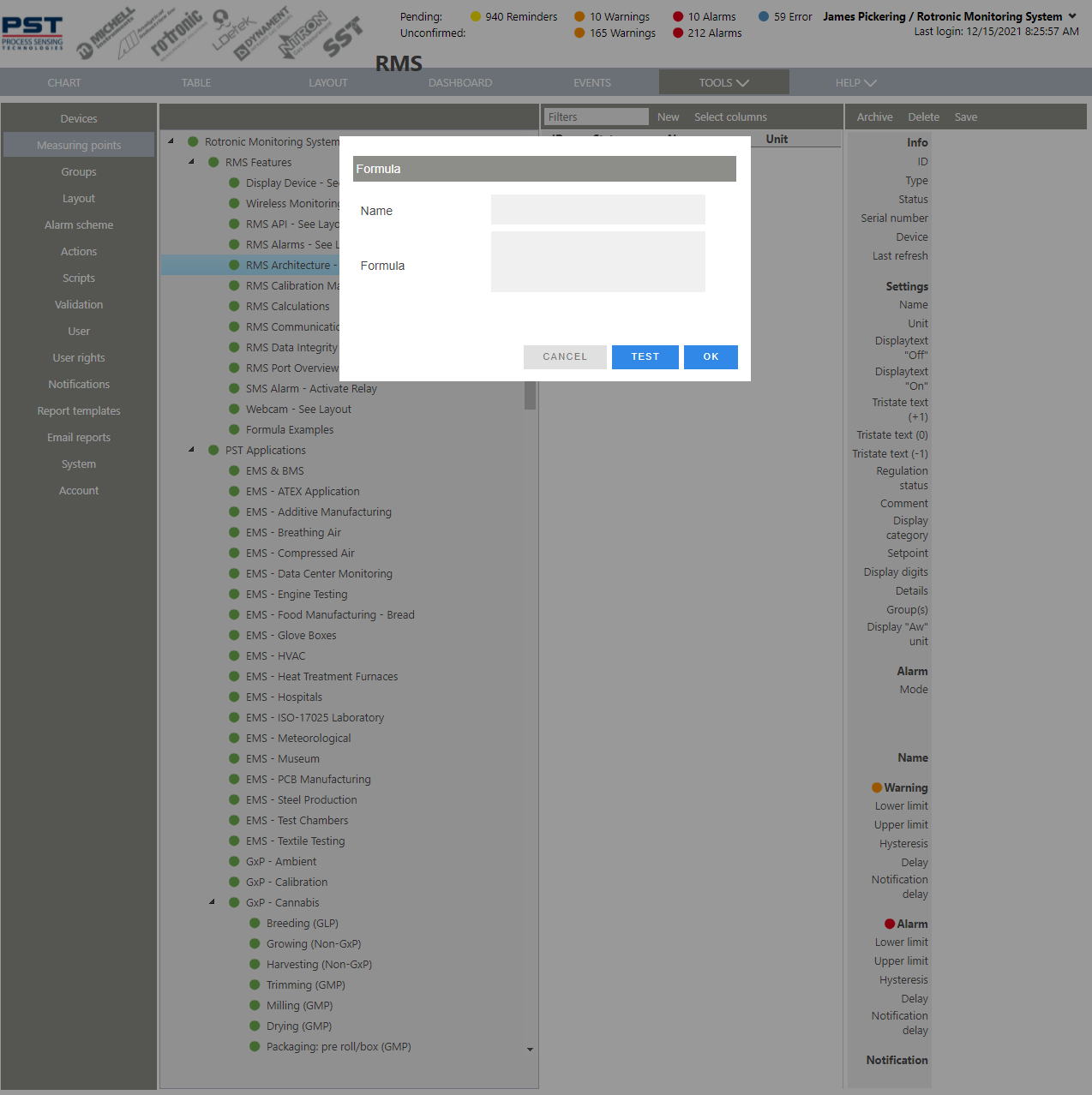This screenshot has height=1095, width=1092.
Task: Open Email reports in the sidebar
Action: click(79, 437)
